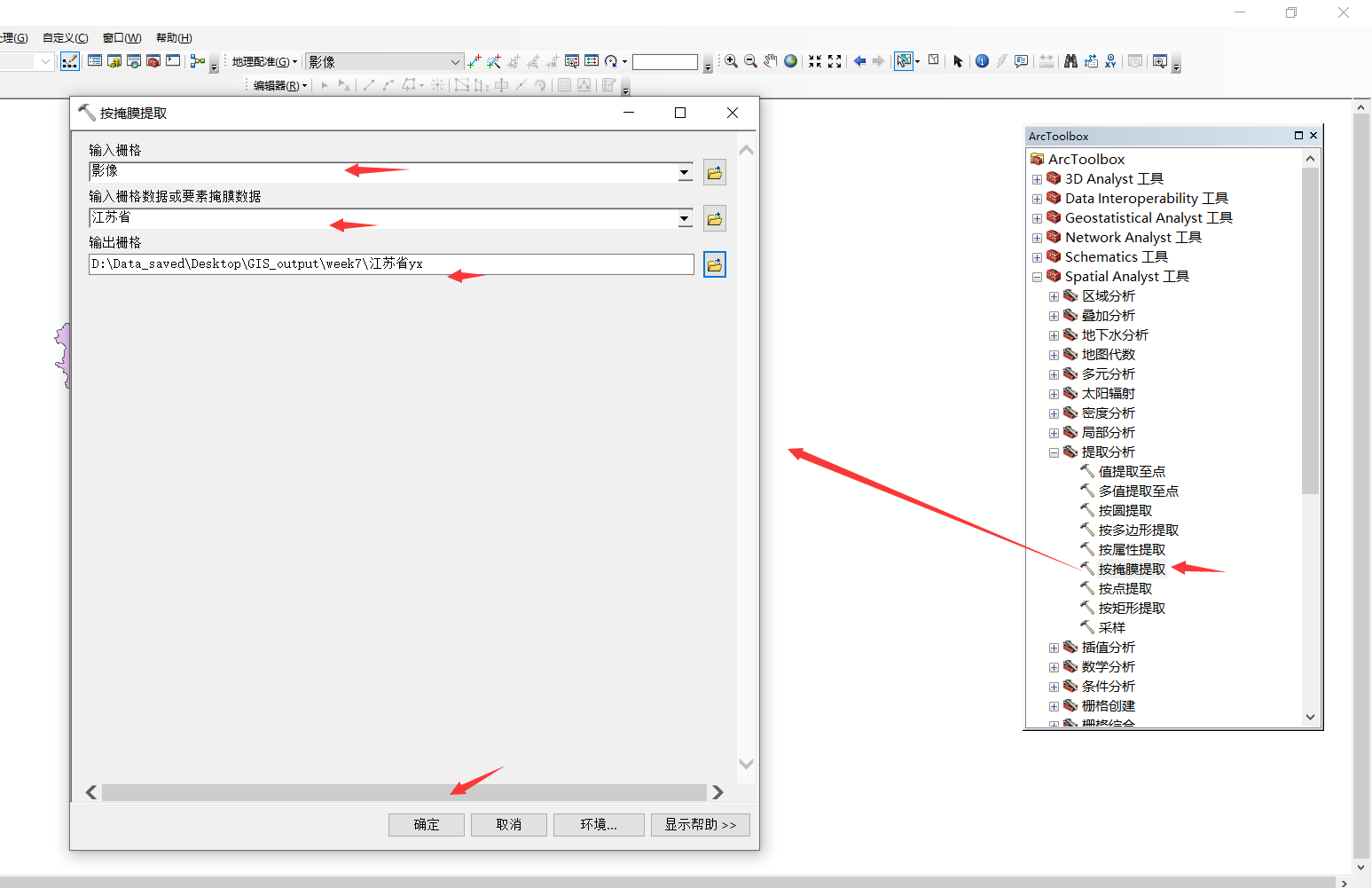
Task: Activate the Identify info tool
Action: [982, 61]
